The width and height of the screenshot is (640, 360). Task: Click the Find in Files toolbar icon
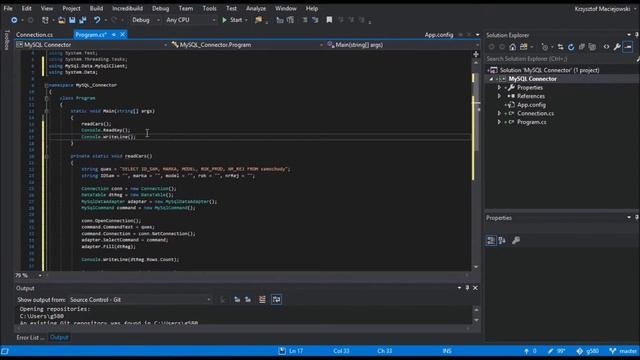pyautogui.click(x=258, y=20)
